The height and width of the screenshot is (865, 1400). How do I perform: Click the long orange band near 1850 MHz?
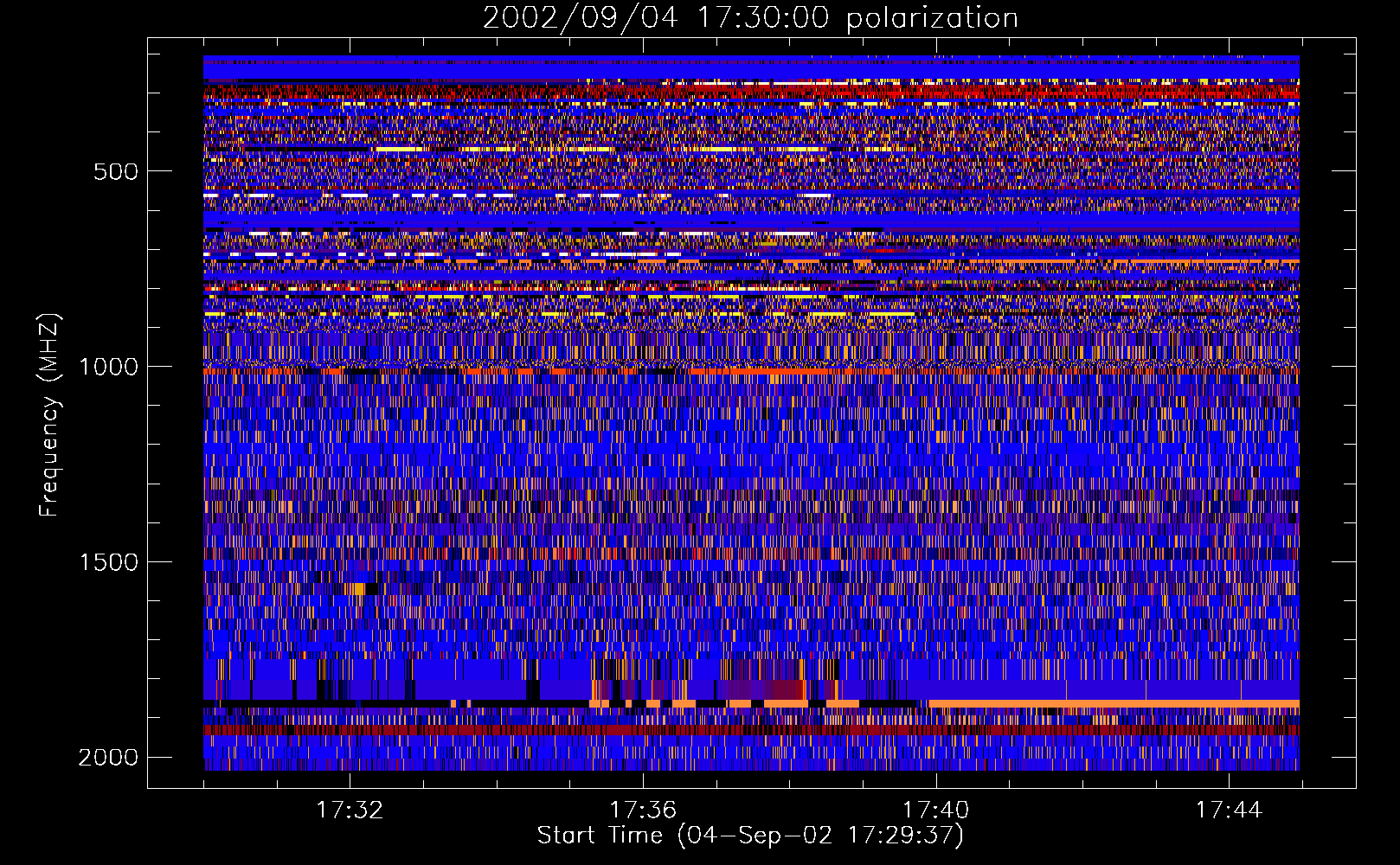click(1114, 703)
